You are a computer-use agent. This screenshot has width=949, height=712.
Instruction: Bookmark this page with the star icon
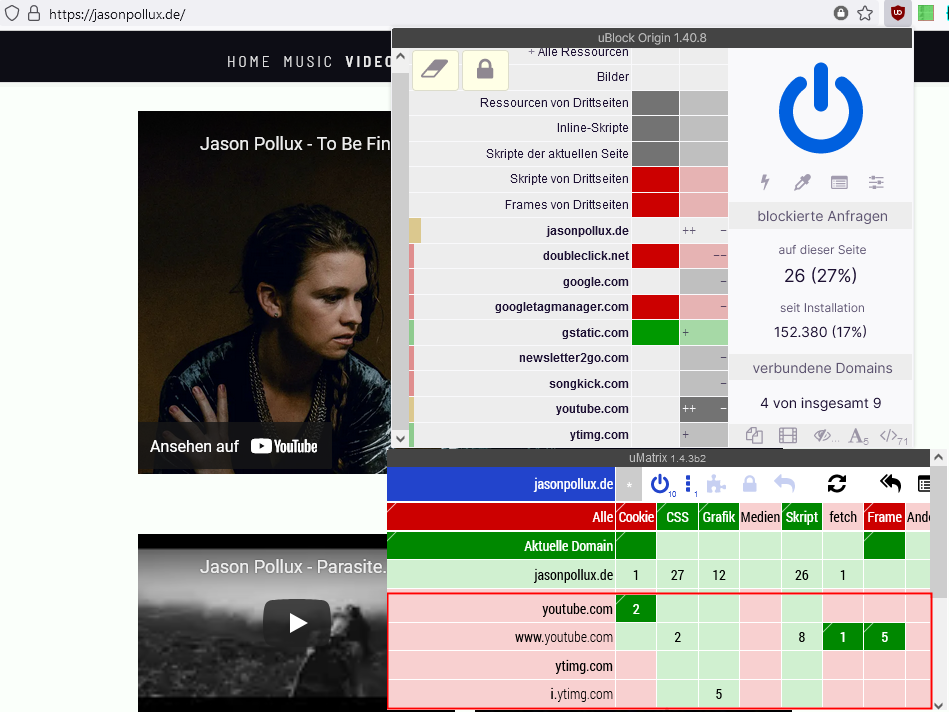pos(865,13)
